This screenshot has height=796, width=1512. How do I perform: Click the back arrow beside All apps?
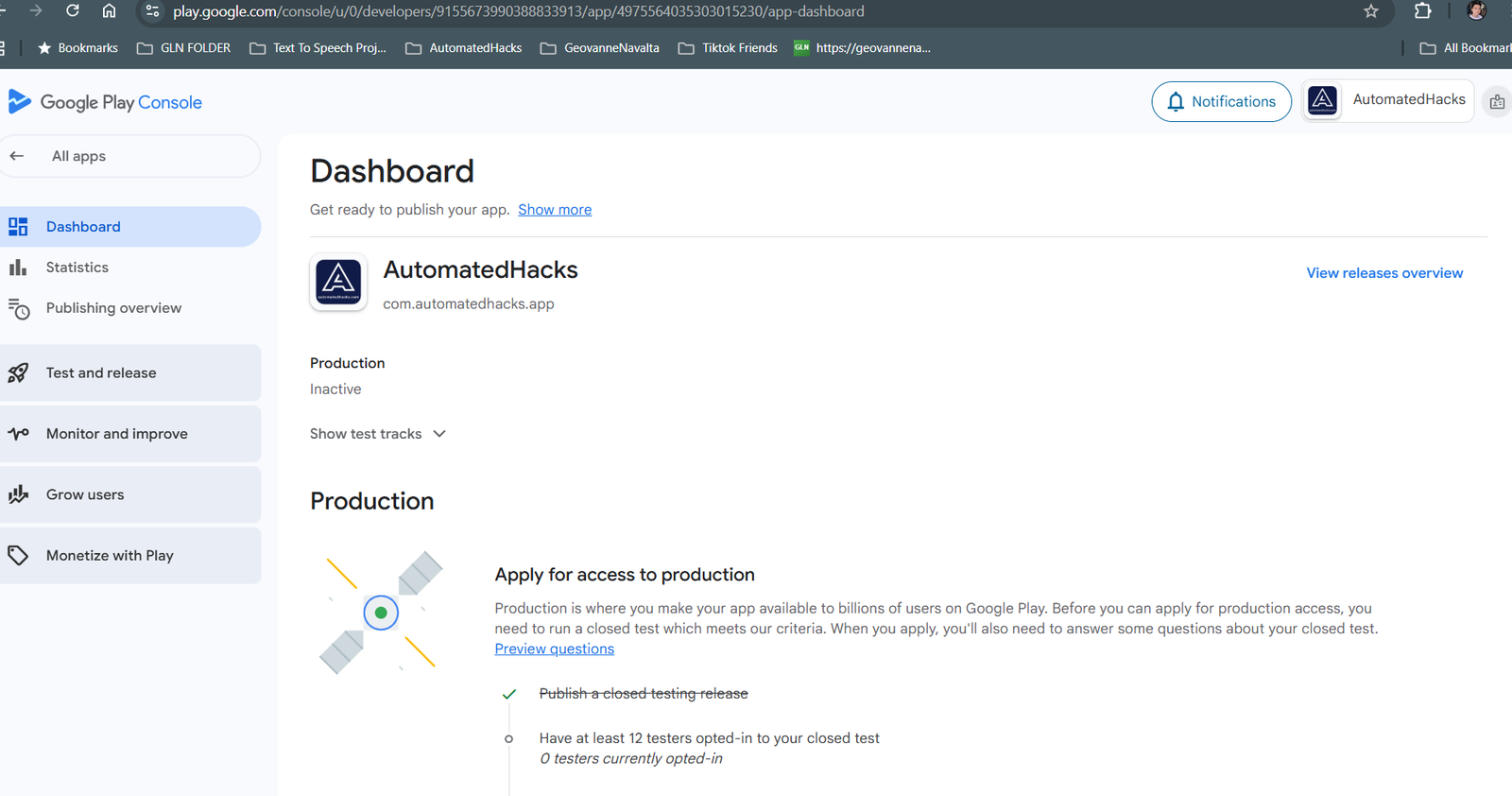point(17,156)
